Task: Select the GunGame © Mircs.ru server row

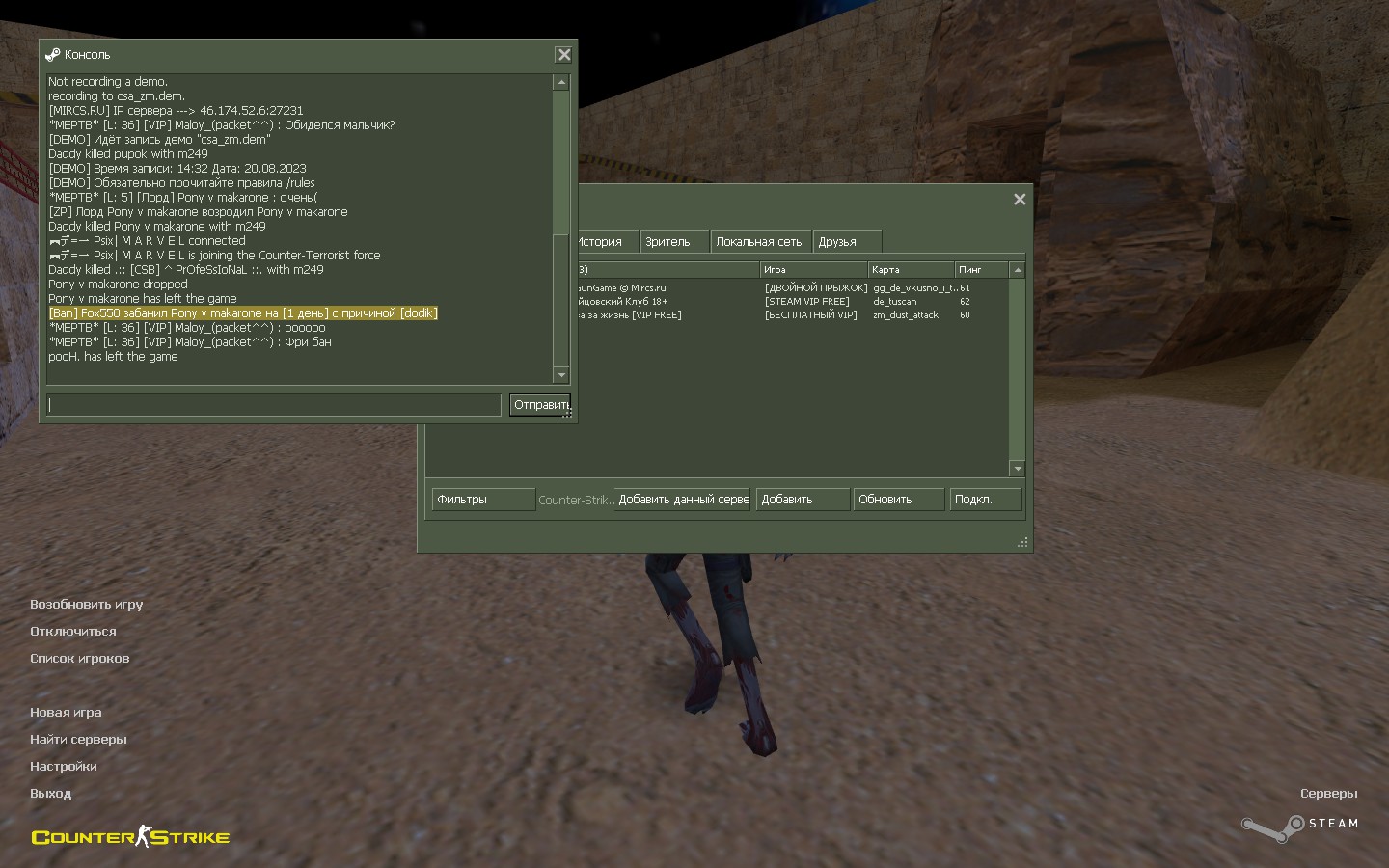Action: coord(792,288)
